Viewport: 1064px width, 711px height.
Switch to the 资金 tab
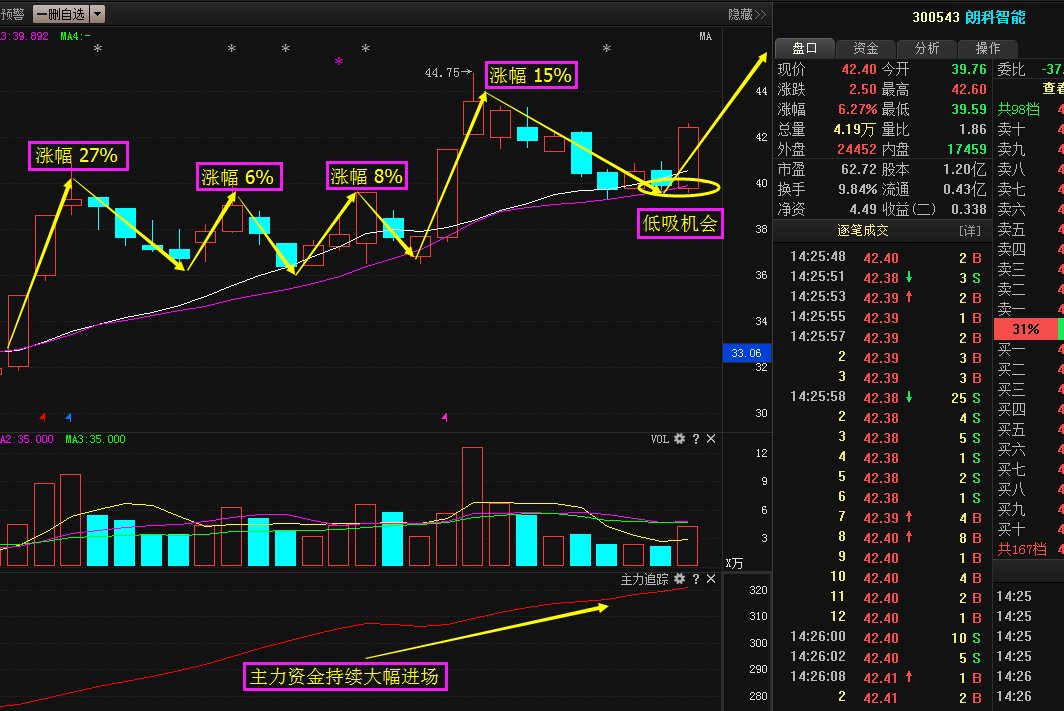tap(866, 48)
